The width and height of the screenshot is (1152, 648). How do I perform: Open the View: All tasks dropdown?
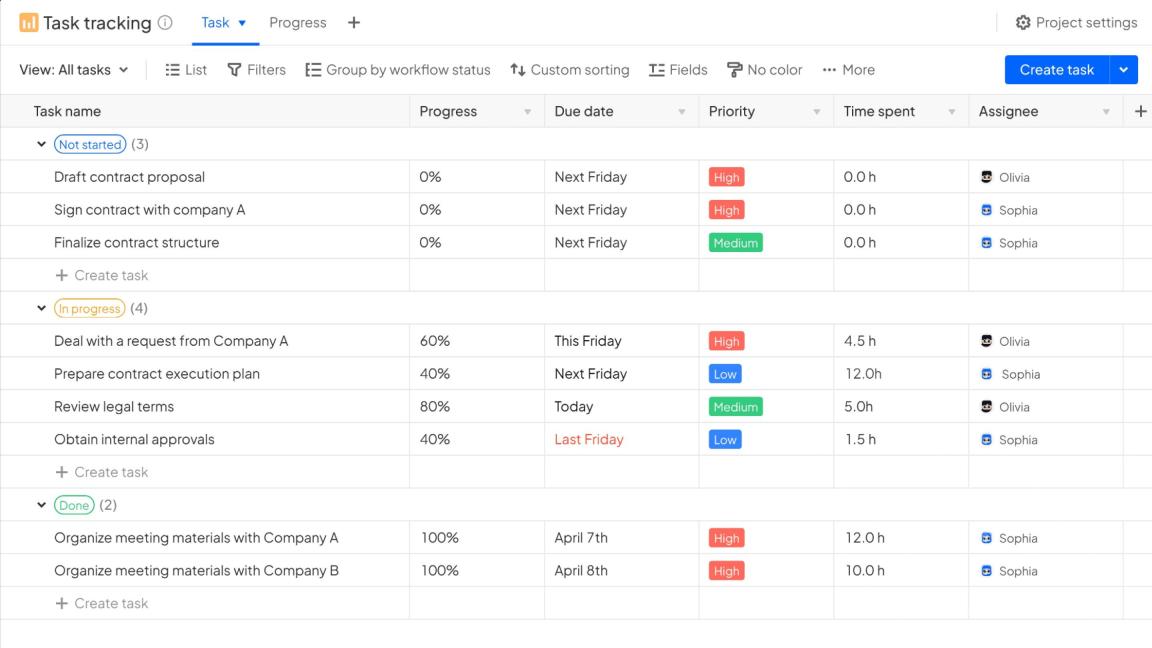(73, 70)
